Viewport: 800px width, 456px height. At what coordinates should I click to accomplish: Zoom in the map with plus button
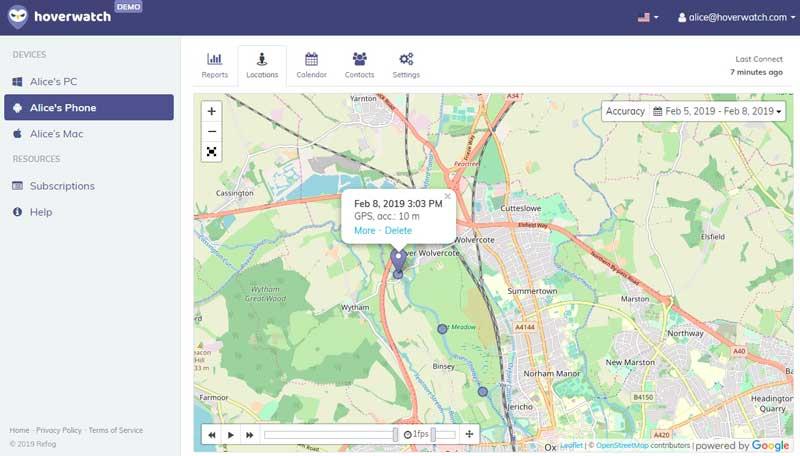pos(211,111)
